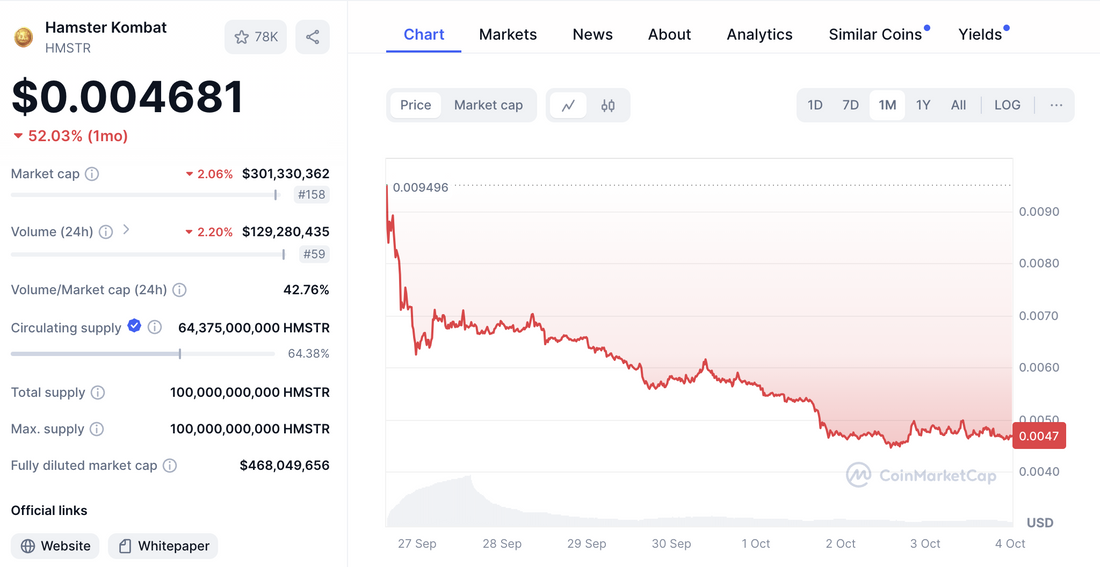Click the $0.004681 price heading
1100x567 pixels.
(x=128, y=97)
